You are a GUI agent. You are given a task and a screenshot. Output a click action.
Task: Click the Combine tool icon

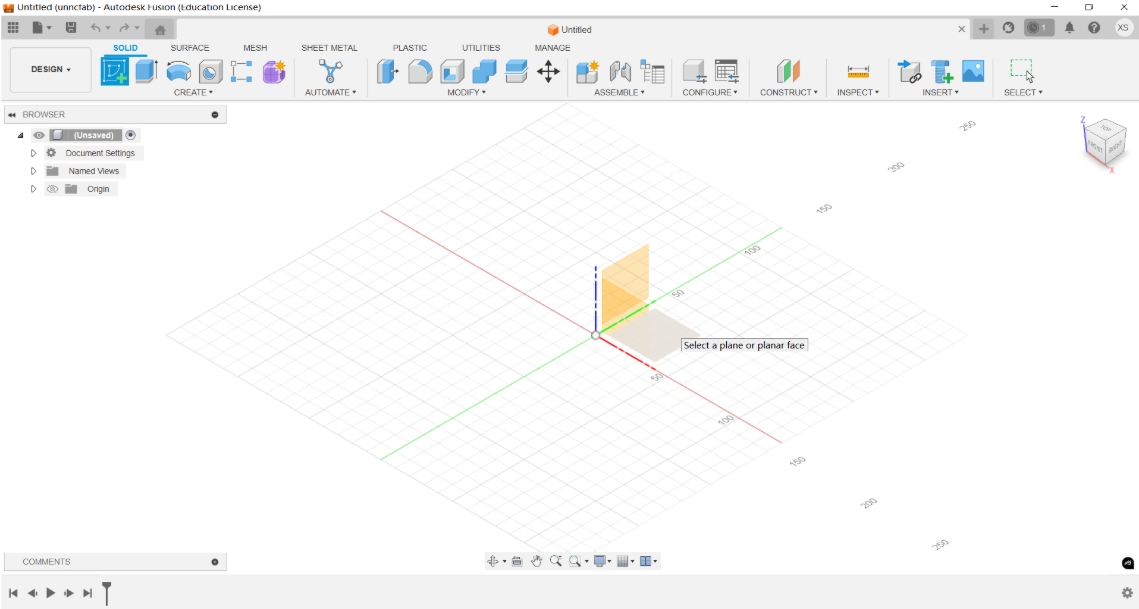click(x=484, y=71)
